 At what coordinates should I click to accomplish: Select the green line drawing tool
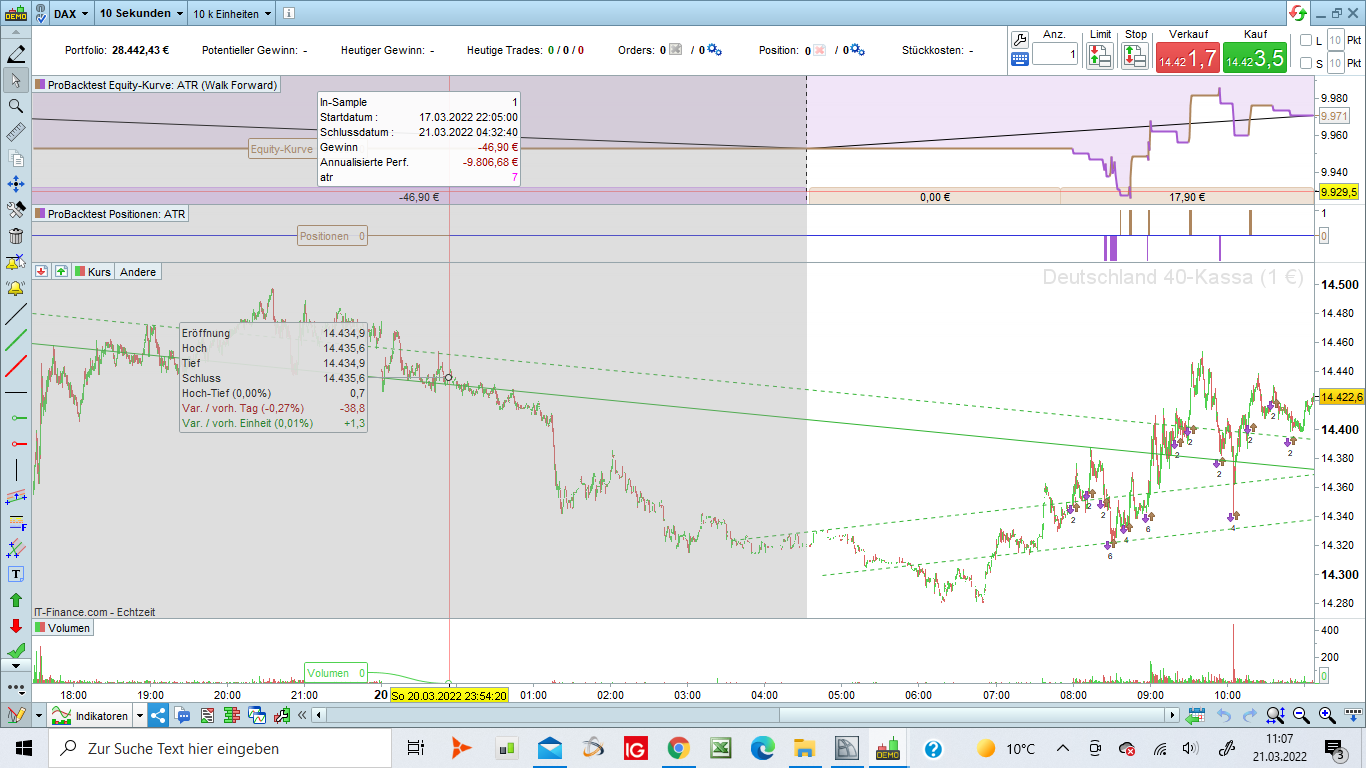click(16, 340)
